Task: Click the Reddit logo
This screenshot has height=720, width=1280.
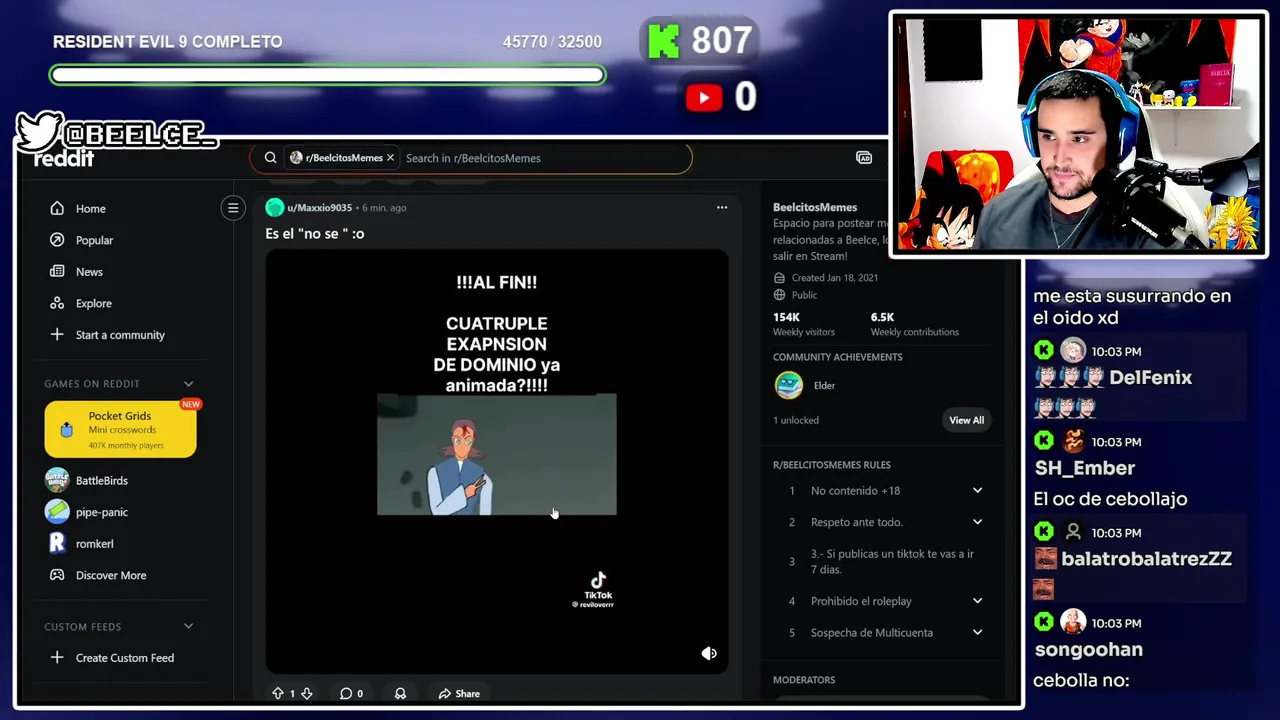Action: point(64,159)
